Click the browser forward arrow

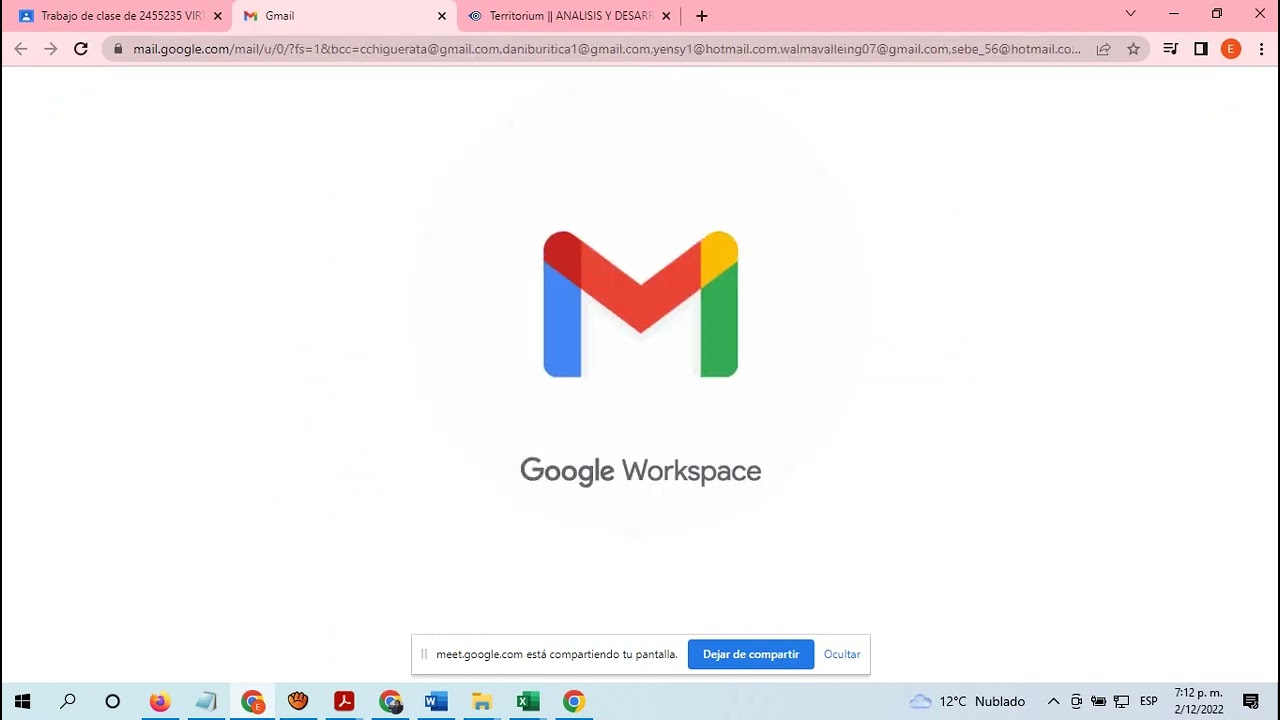click(x=51, y=49)
